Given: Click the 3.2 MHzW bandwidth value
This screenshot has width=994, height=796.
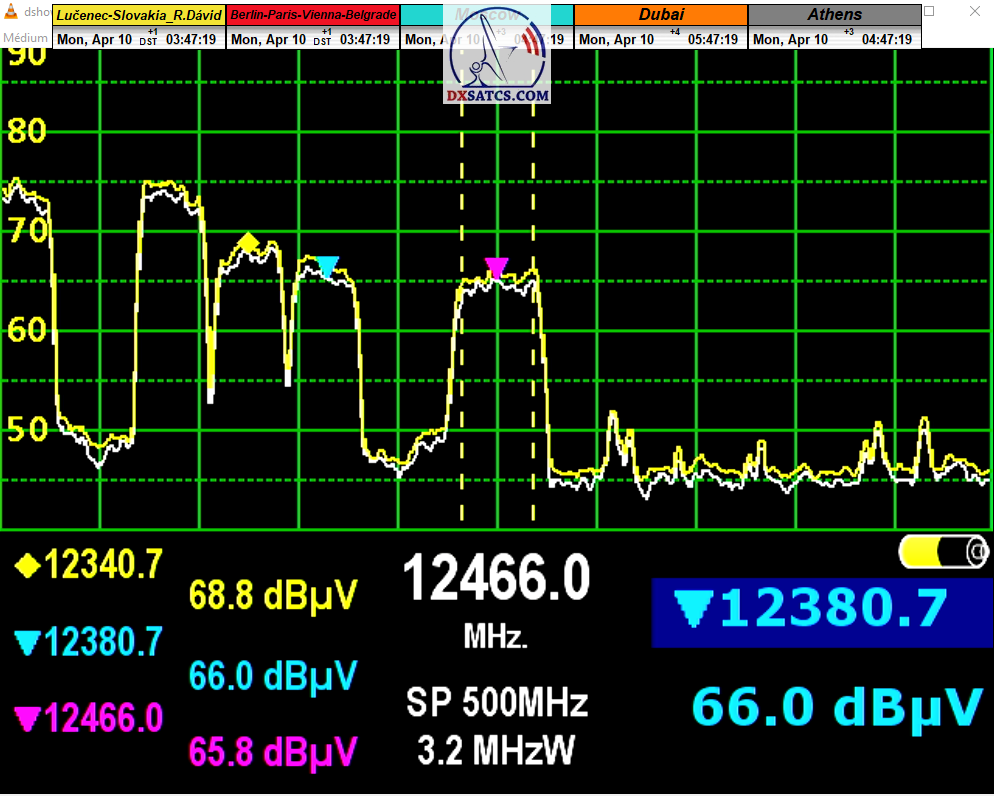Looking at the screenshot, I should tap(496, 750).
